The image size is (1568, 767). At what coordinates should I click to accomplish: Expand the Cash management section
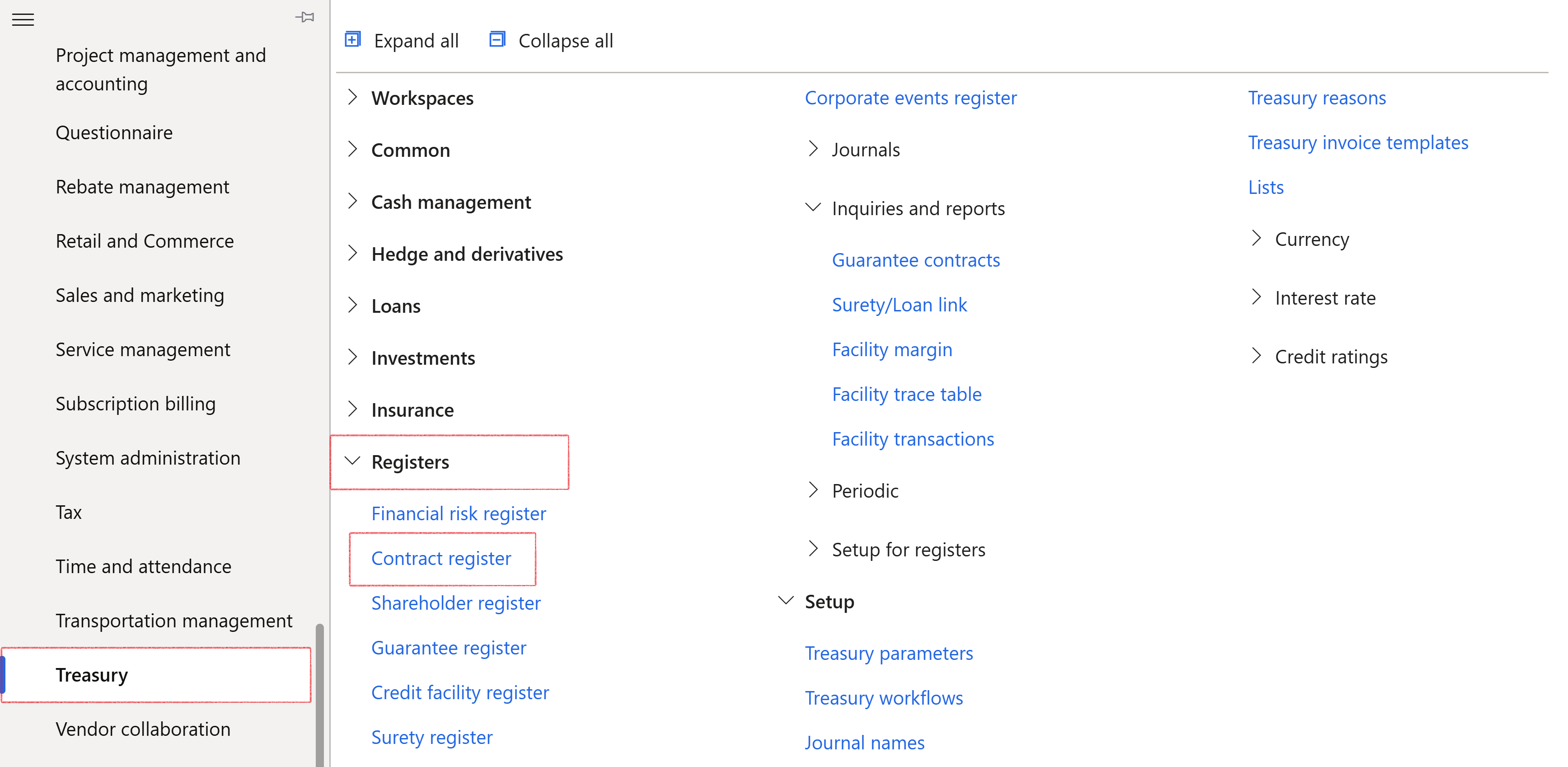(353, 202)
